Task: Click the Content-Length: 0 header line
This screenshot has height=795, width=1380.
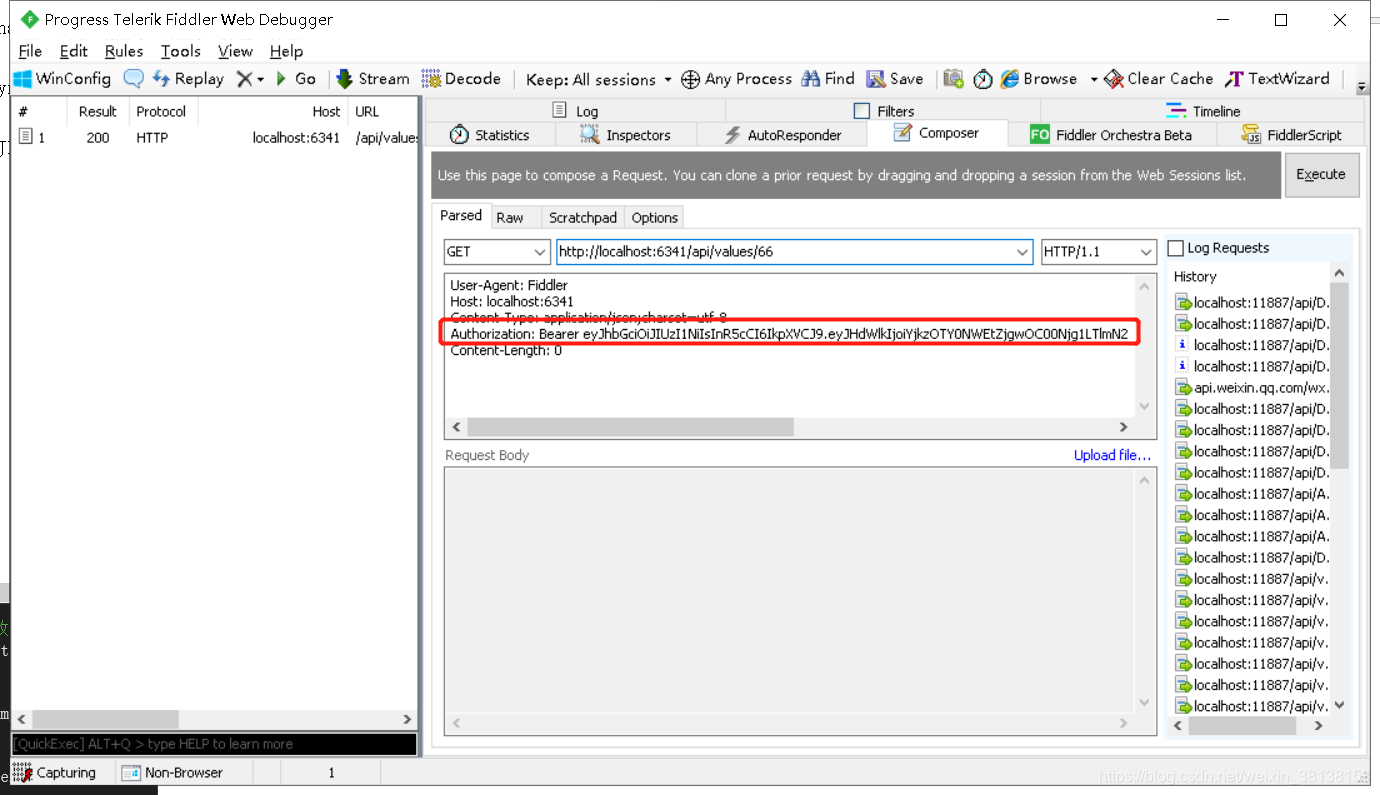Action: (x=506, y=351)
